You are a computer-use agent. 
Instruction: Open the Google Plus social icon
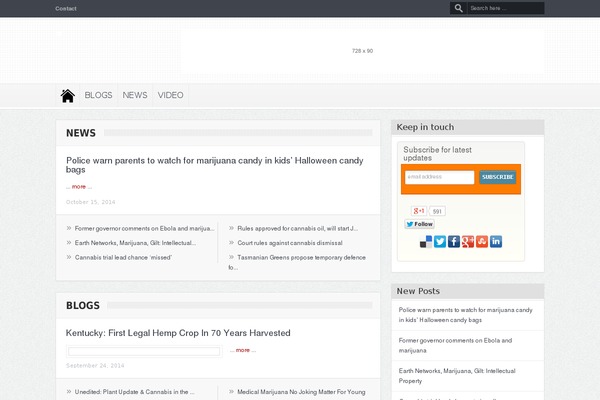(x=468, y=242)
